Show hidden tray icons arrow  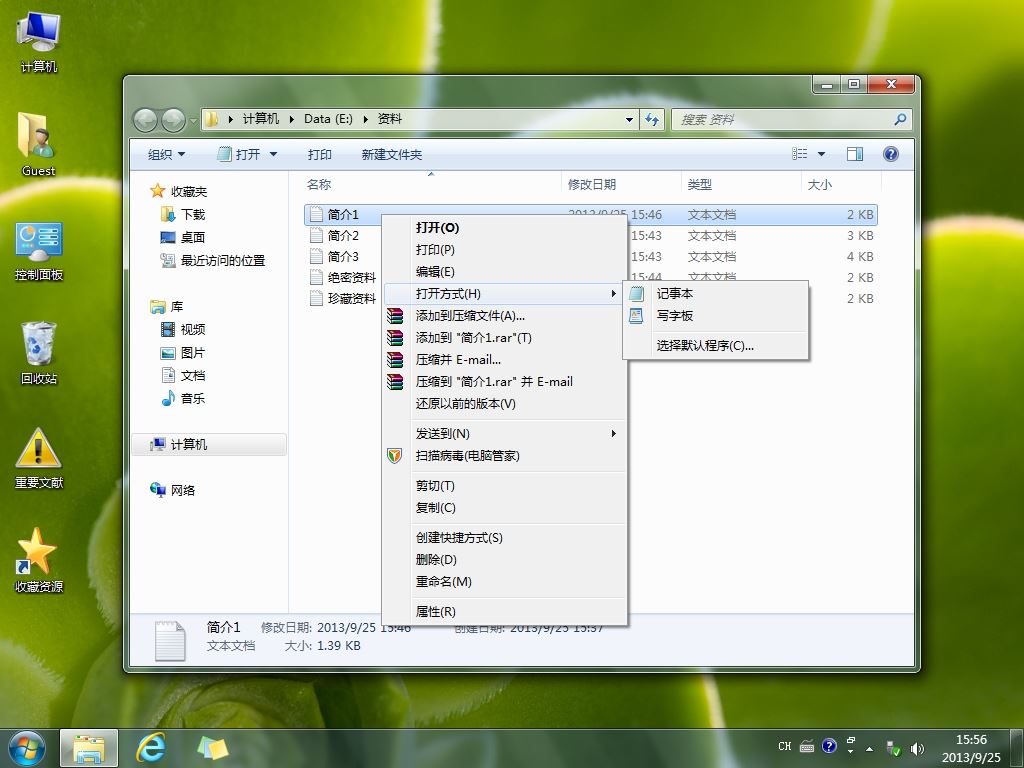tap(869, 748)
